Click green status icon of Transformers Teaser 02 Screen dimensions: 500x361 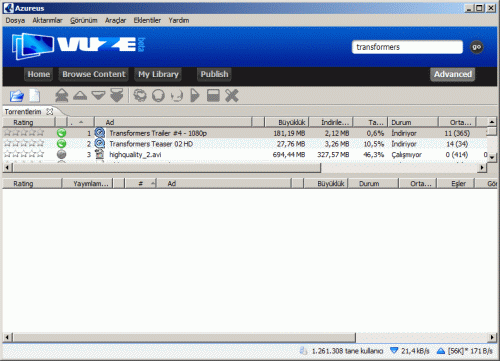[61, 144]
